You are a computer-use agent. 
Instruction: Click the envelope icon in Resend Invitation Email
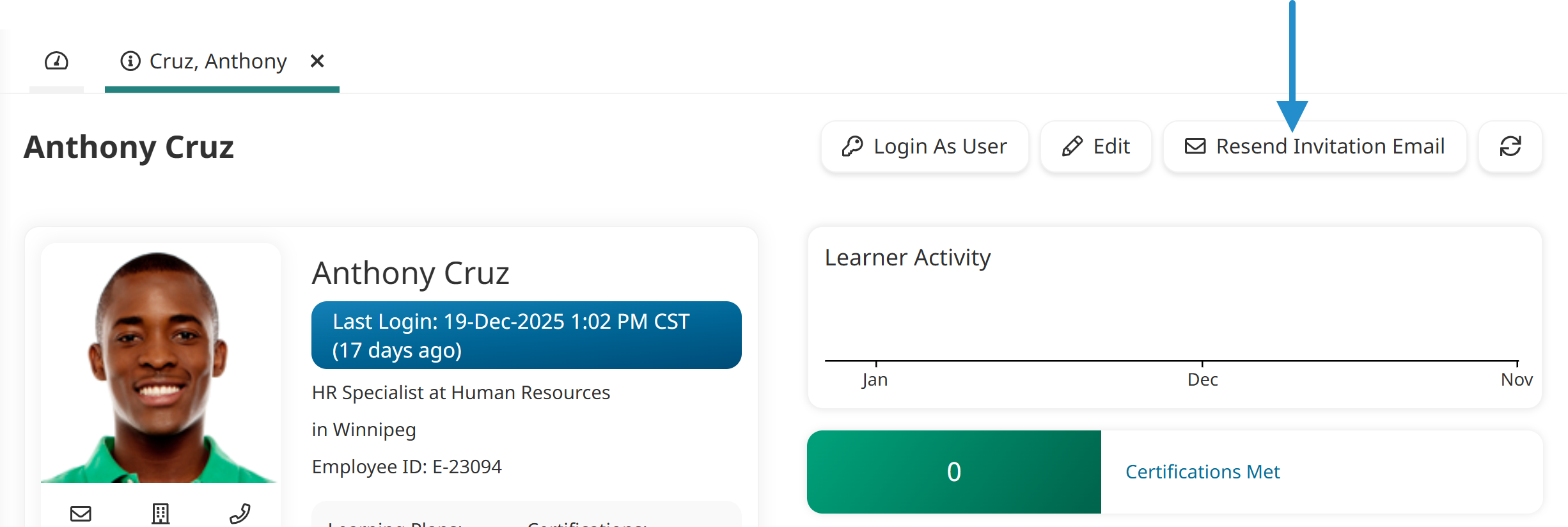[1195, 146]
